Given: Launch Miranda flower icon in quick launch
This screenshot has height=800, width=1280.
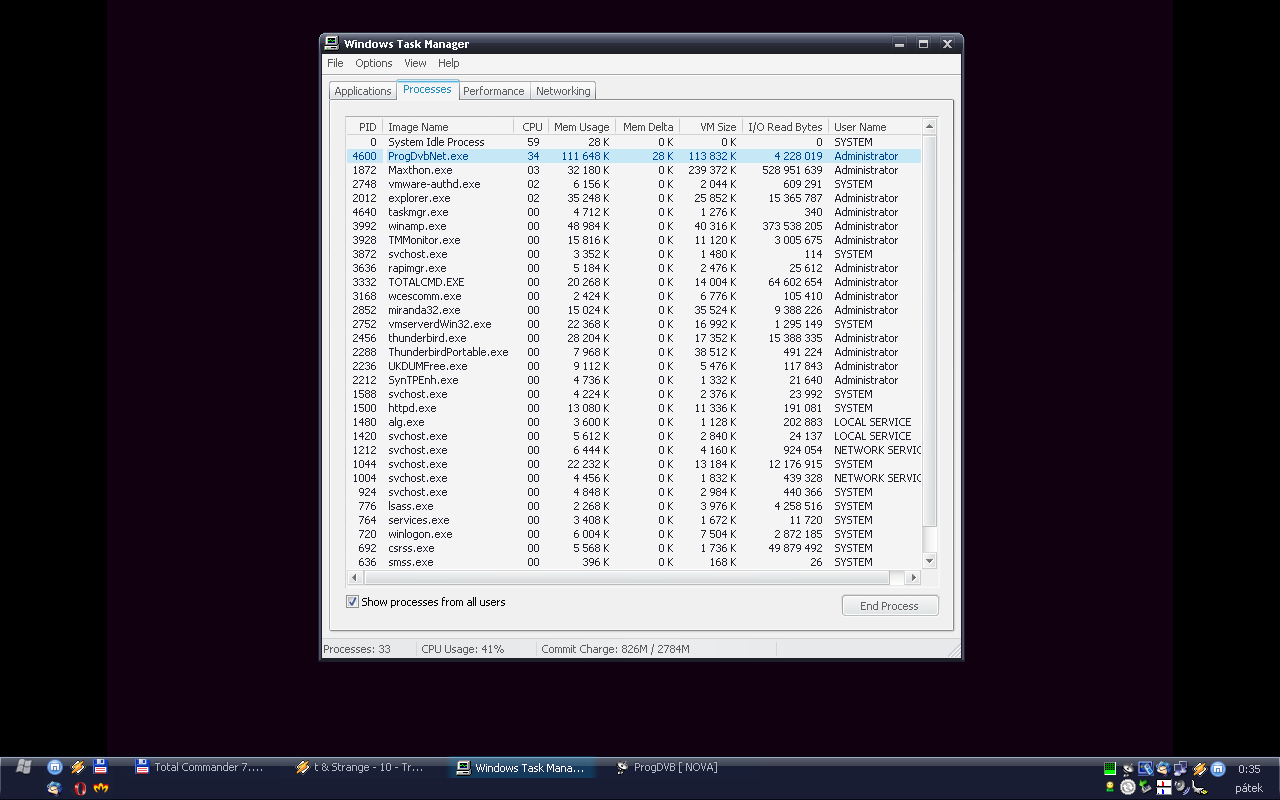Looking at the screenshot, I should [101, 787].
